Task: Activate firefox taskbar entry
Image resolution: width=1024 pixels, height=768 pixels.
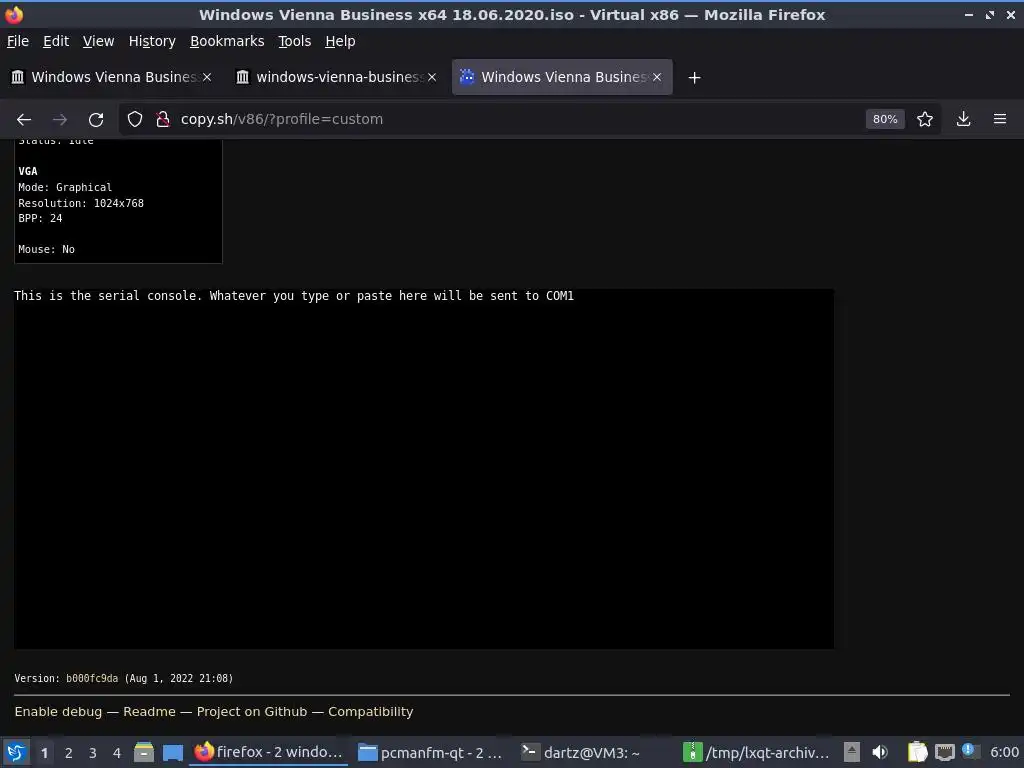Action: coord(268,753)
